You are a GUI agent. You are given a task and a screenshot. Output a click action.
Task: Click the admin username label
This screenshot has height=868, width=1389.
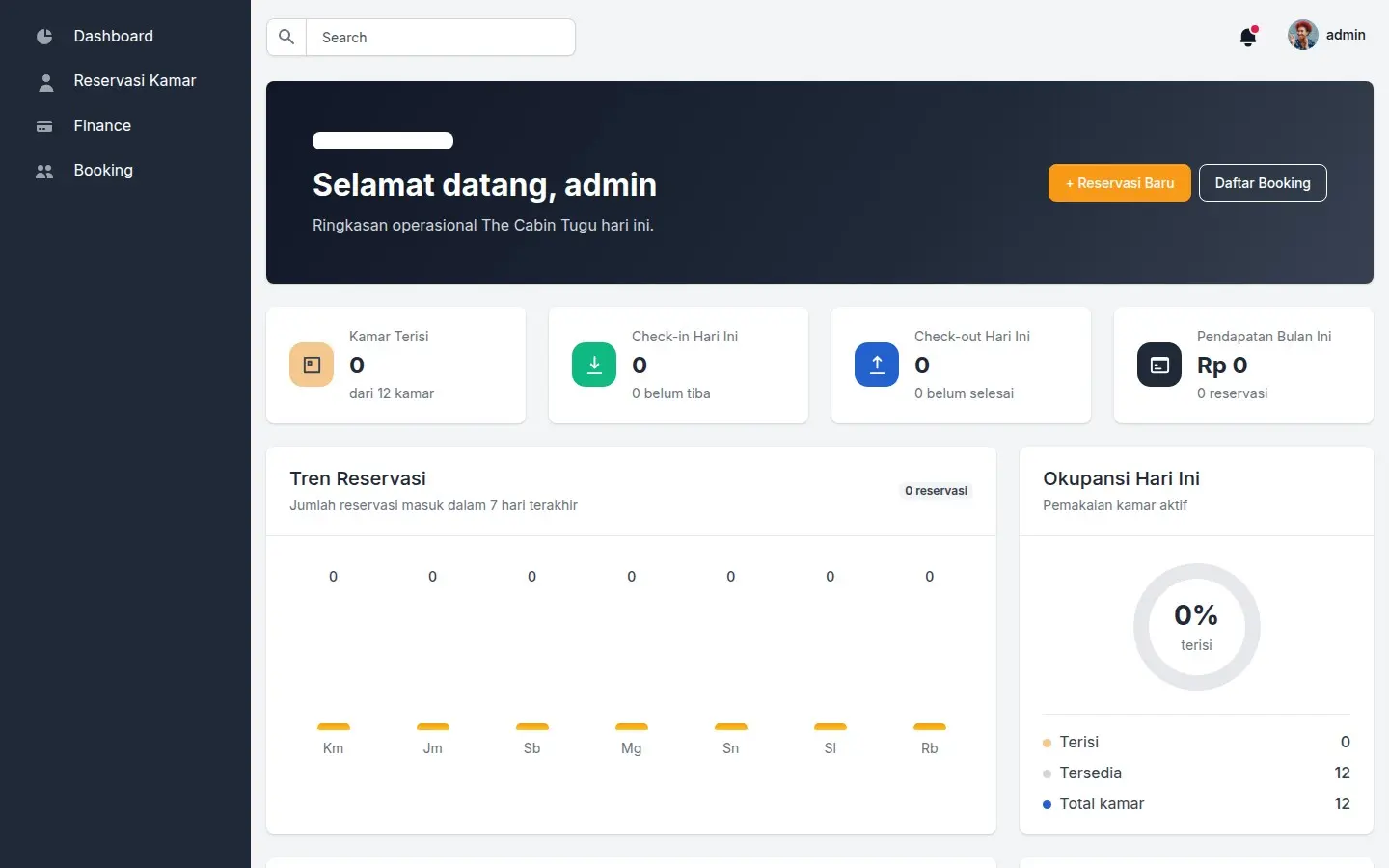tap(1346, 35)
